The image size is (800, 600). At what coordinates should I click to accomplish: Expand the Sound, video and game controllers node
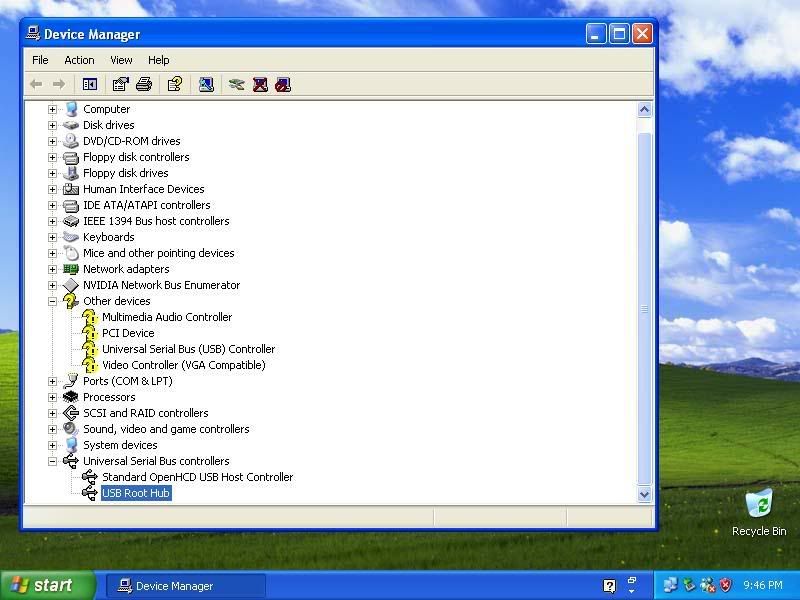pyautogui.click(x=53, y=429)
